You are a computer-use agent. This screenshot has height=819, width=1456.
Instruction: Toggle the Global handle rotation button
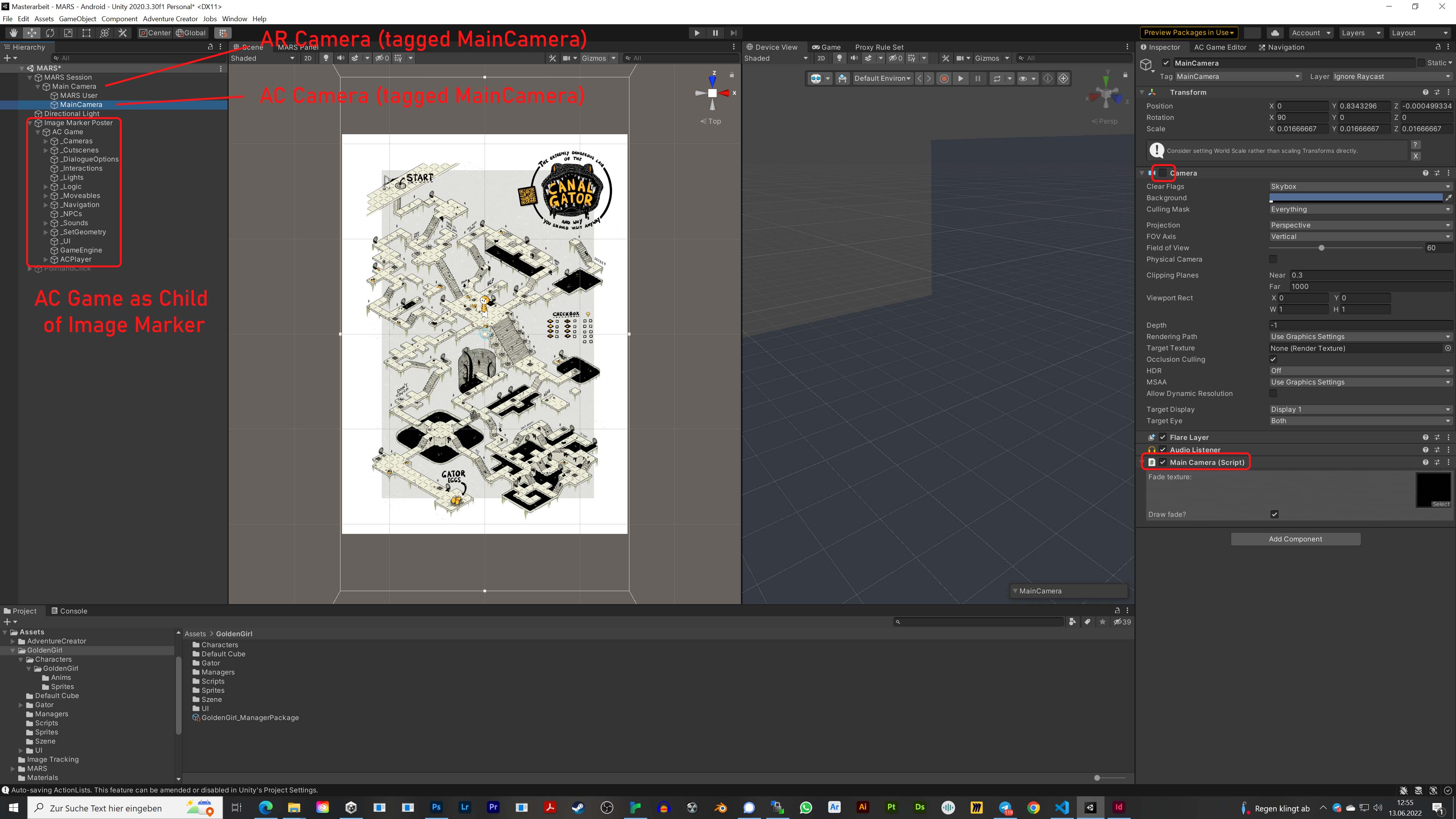point(191,33)
